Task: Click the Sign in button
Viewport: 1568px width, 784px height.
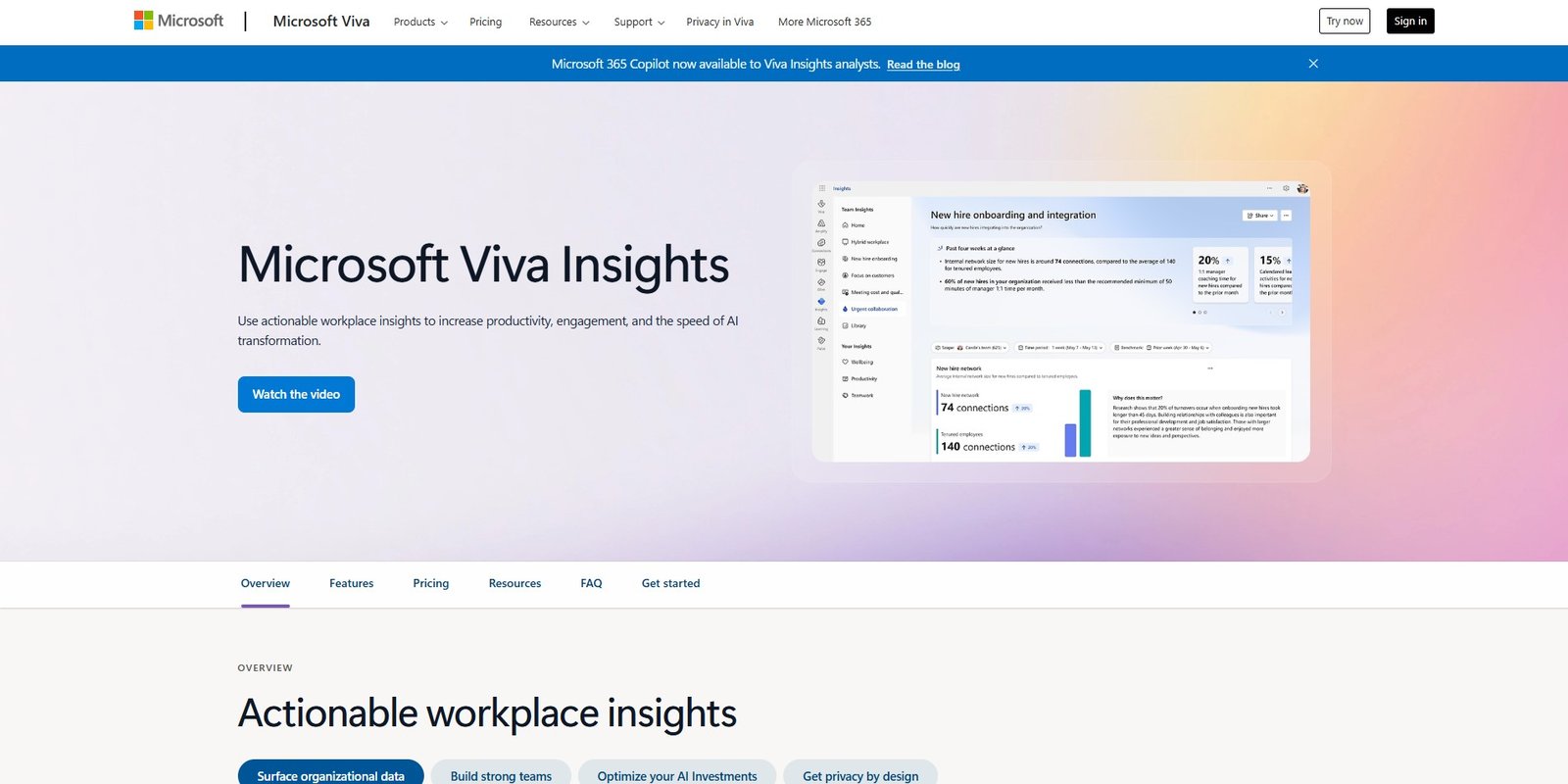Action: coord(1409,22)
